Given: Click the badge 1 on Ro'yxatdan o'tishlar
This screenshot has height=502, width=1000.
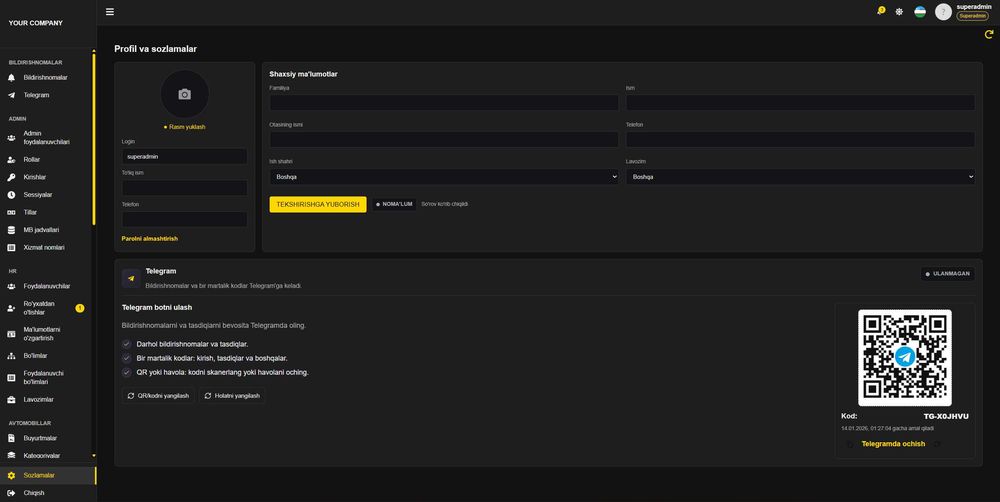Looking at the screenshot, I should 80,308.
